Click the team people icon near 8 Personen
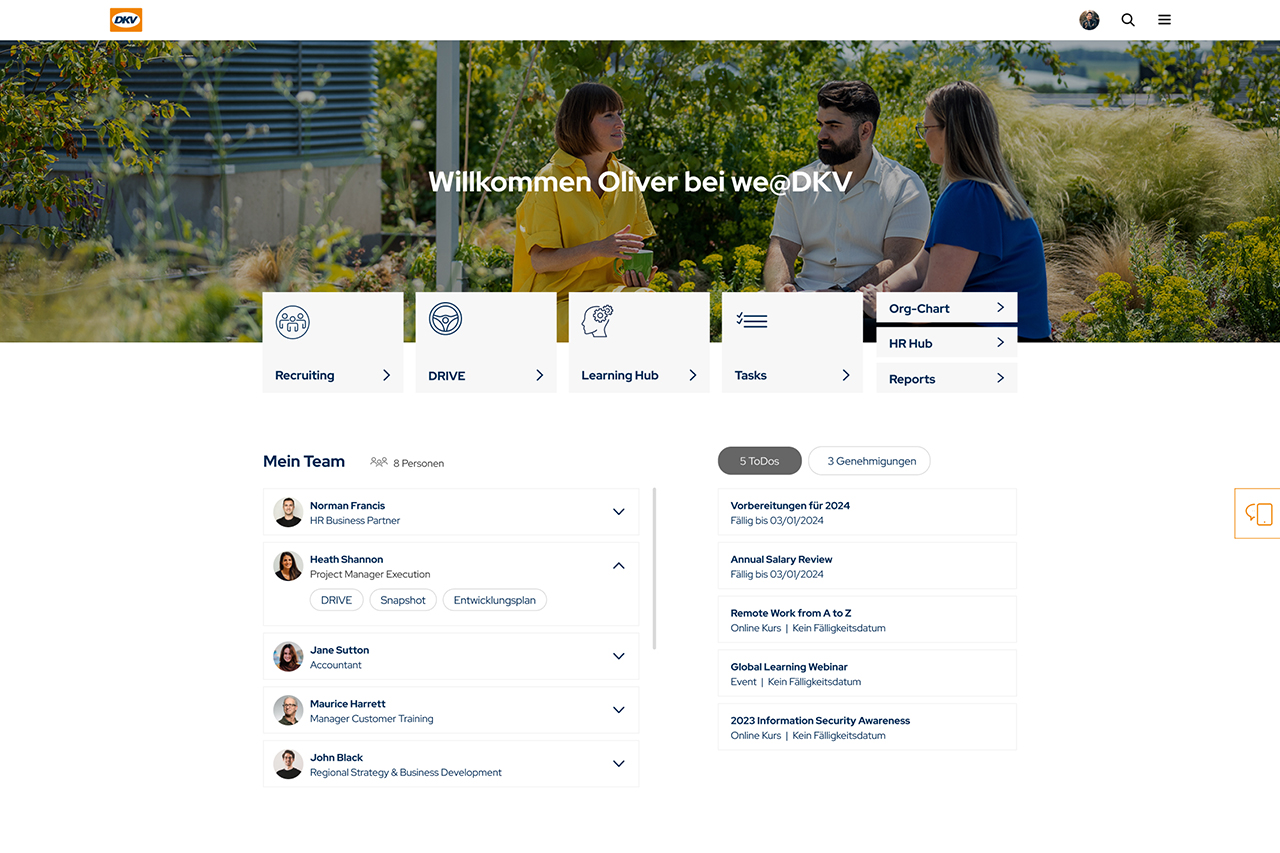Image resolution: width=1280 pixels, height=853 pixels. [379, 462]
